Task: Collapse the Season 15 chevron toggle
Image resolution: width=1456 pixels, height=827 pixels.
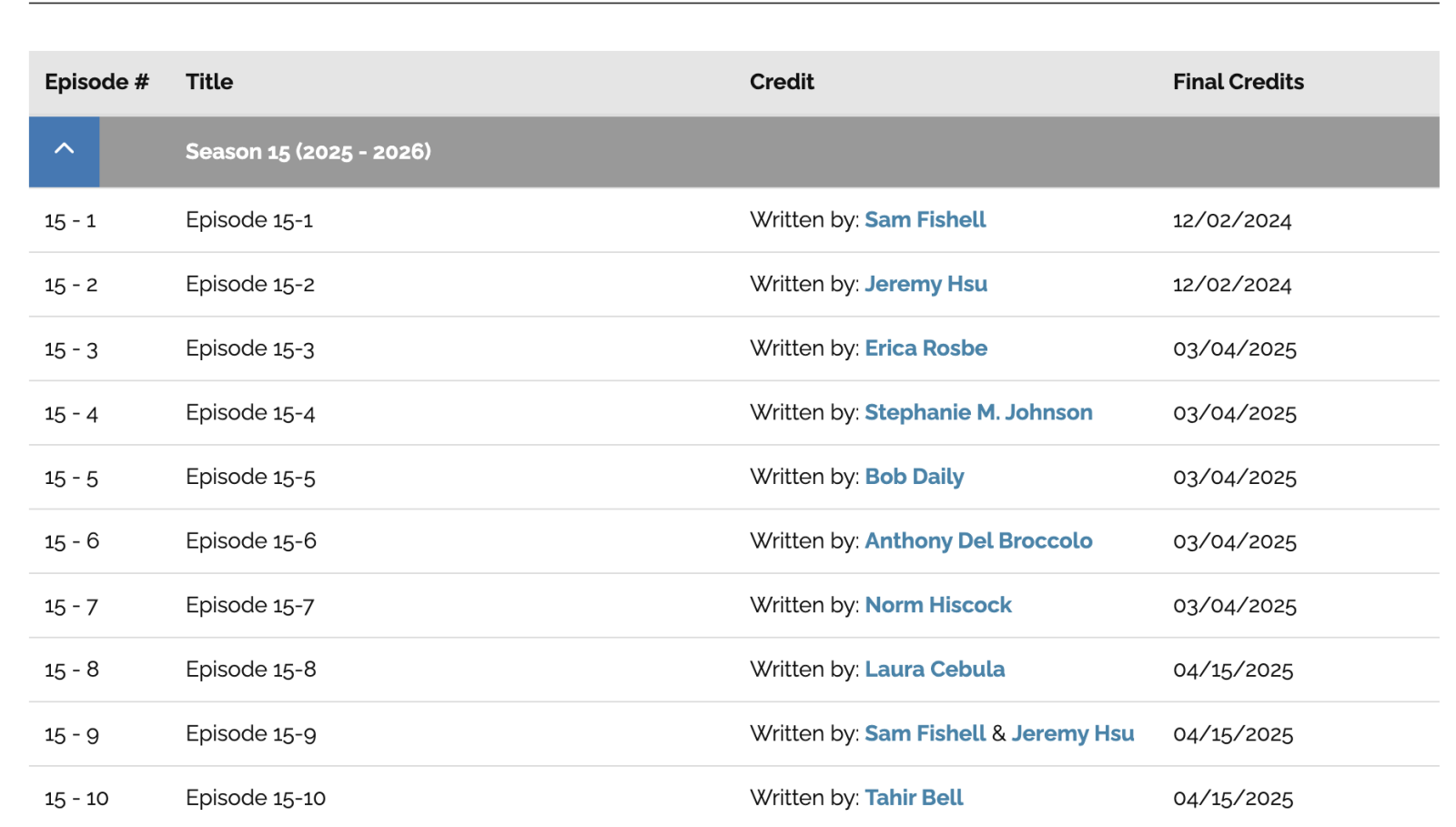Action: [x=64, y=151]
